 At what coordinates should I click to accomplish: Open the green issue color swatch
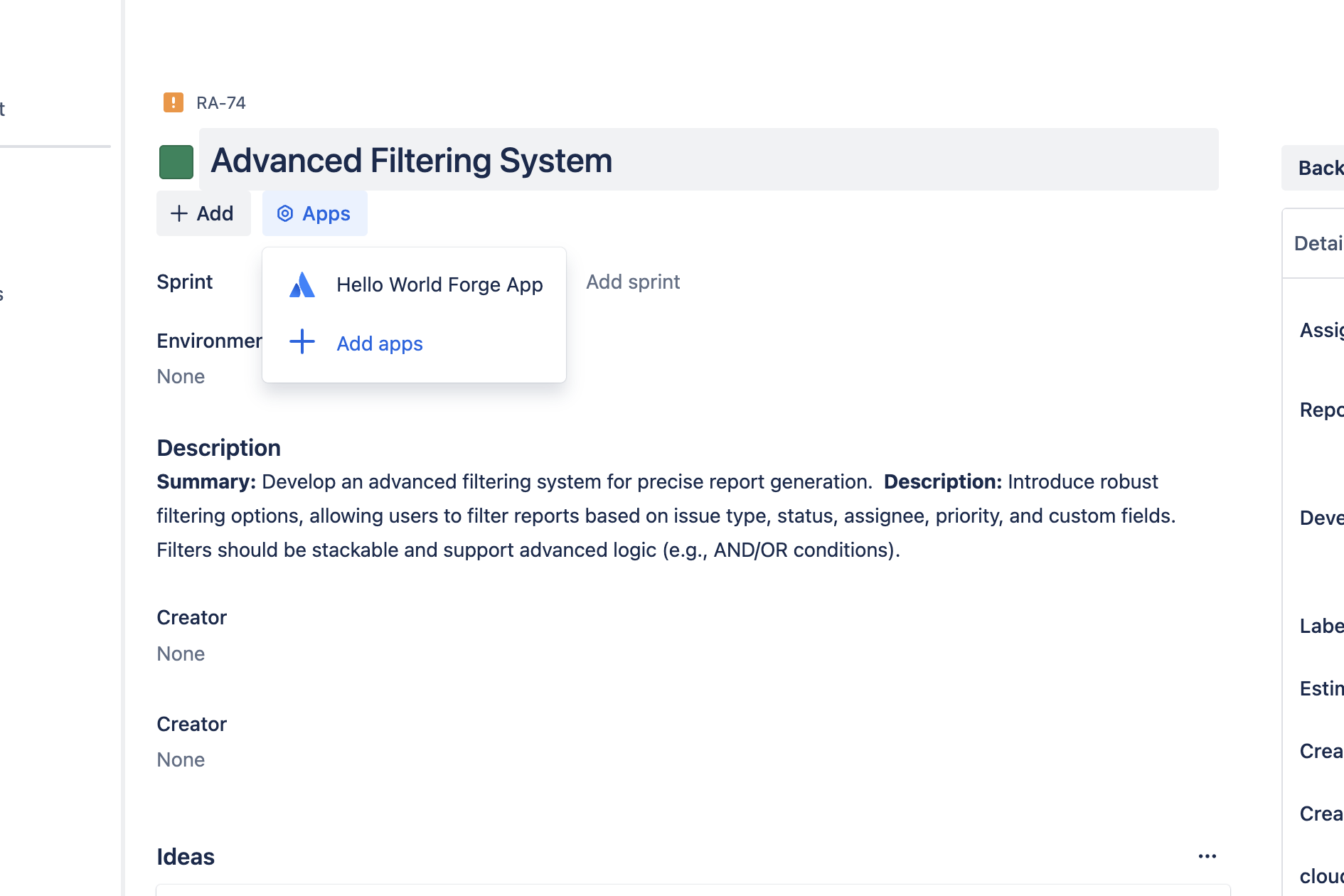tap(176, 162)
